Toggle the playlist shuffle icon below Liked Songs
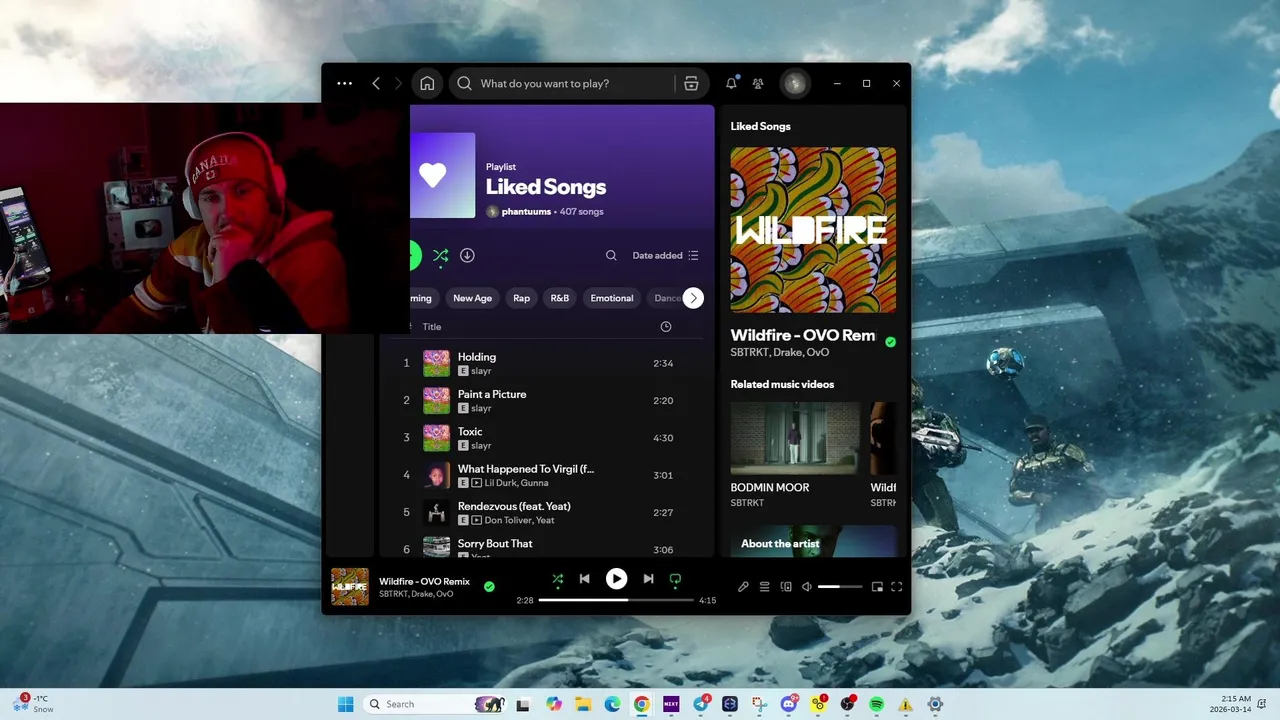This screenshot has height=720, width=1280. pyautogui.click(x=440, y=256)
